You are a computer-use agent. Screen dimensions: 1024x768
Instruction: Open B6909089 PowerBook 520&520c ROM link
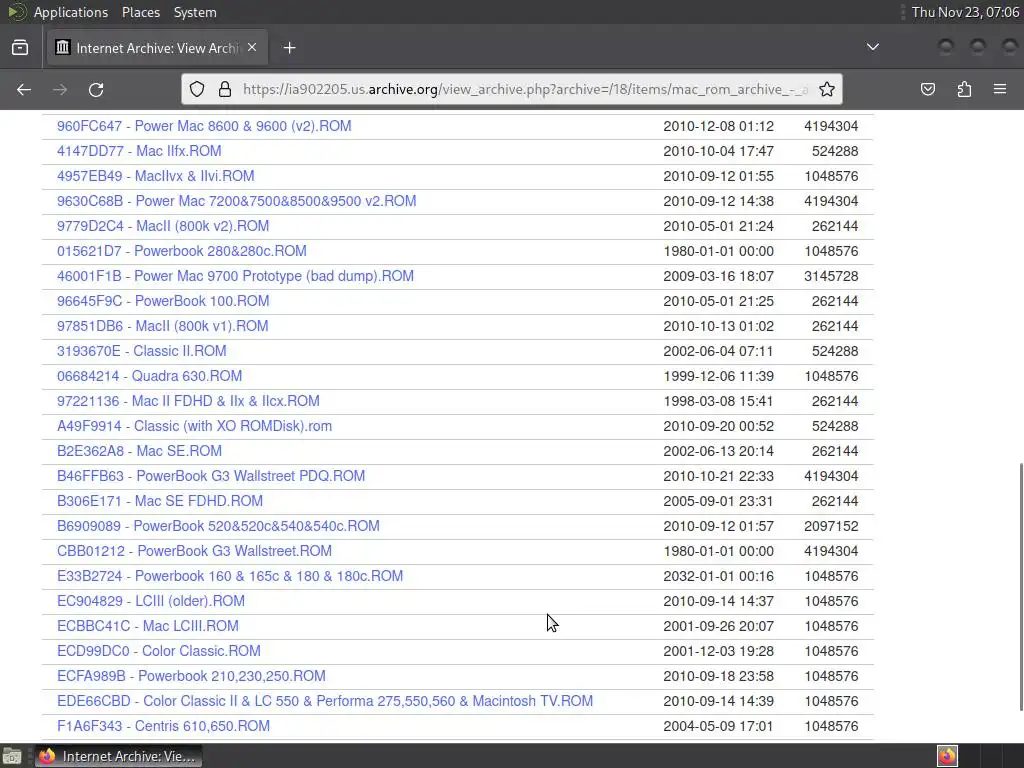(x=218, y=526)
